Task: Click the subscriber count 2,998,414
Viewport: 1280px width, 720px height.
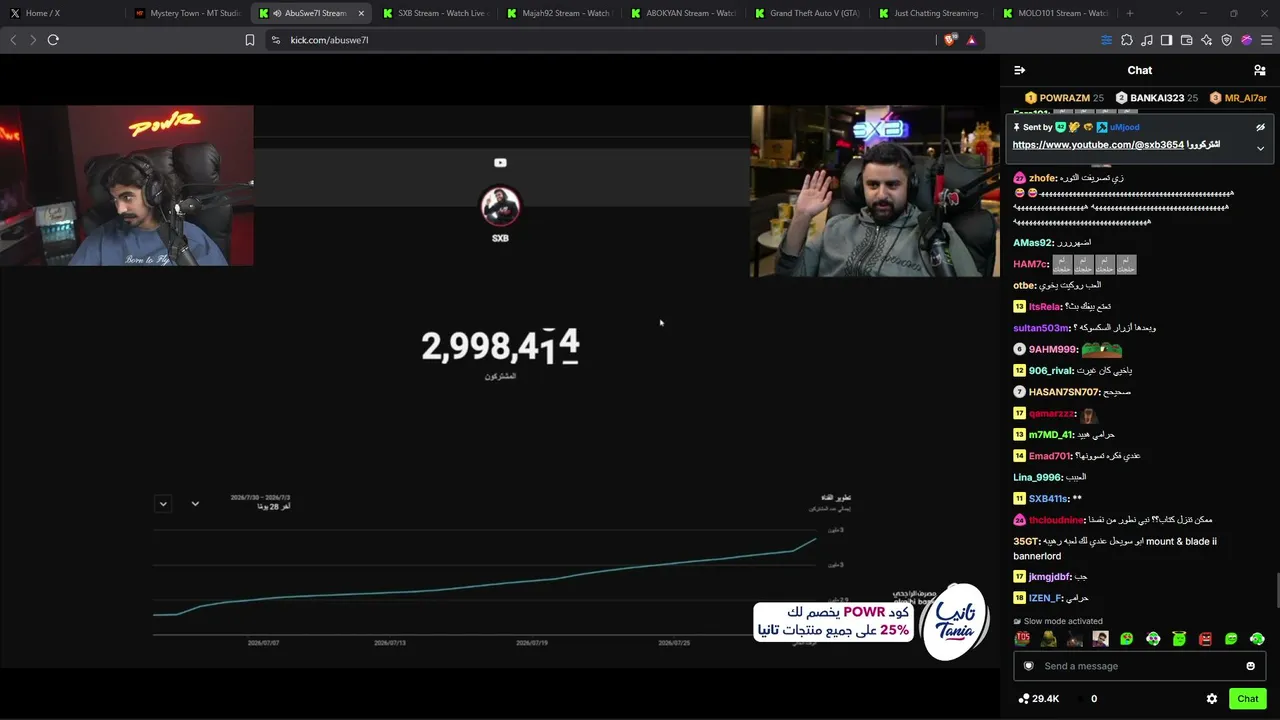Action: pyautogui.click(x=500, y=347)
